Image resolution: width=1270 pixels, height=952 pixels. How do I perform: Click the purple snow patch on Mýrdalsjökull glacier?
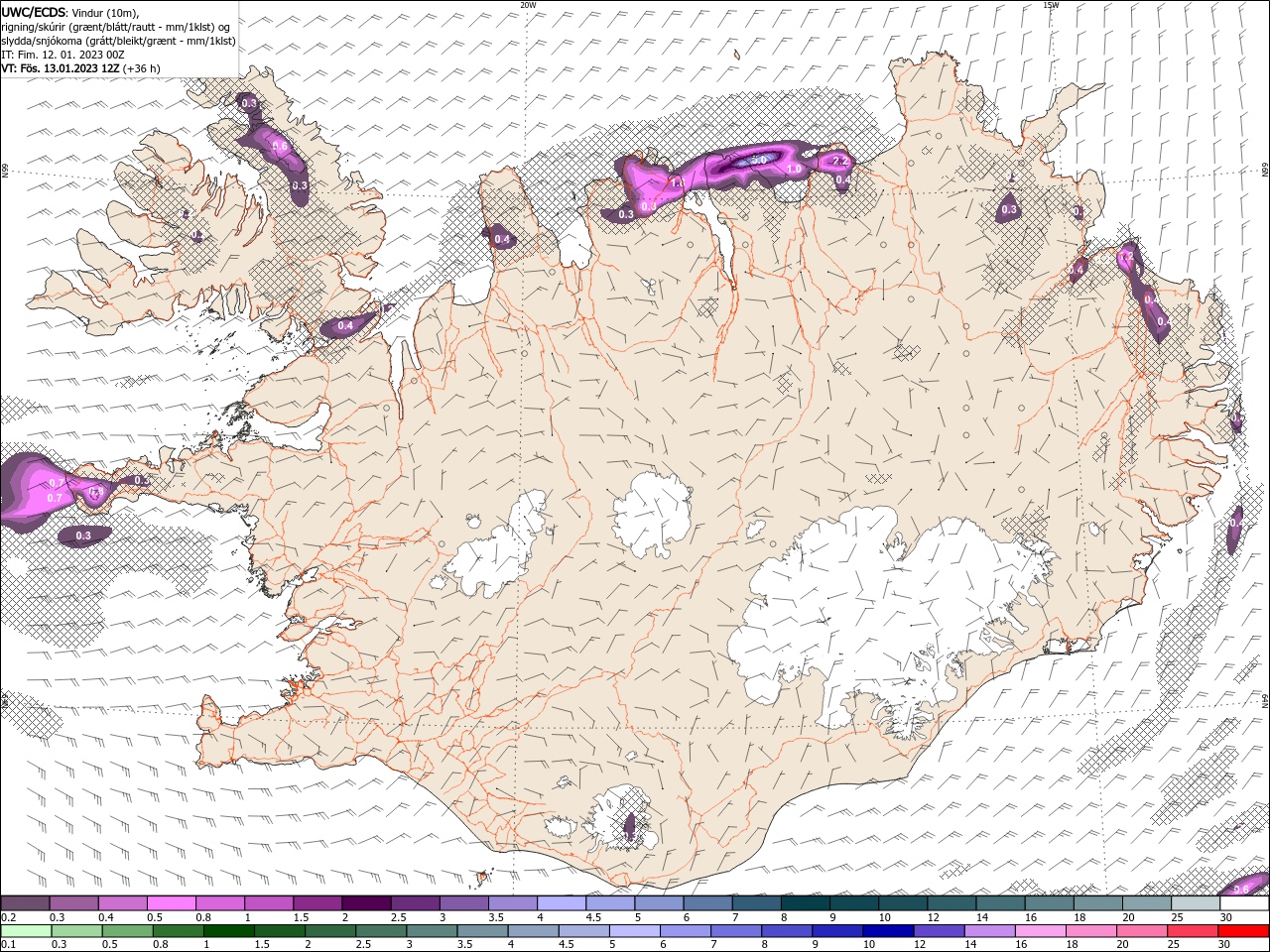click(630, 826)
